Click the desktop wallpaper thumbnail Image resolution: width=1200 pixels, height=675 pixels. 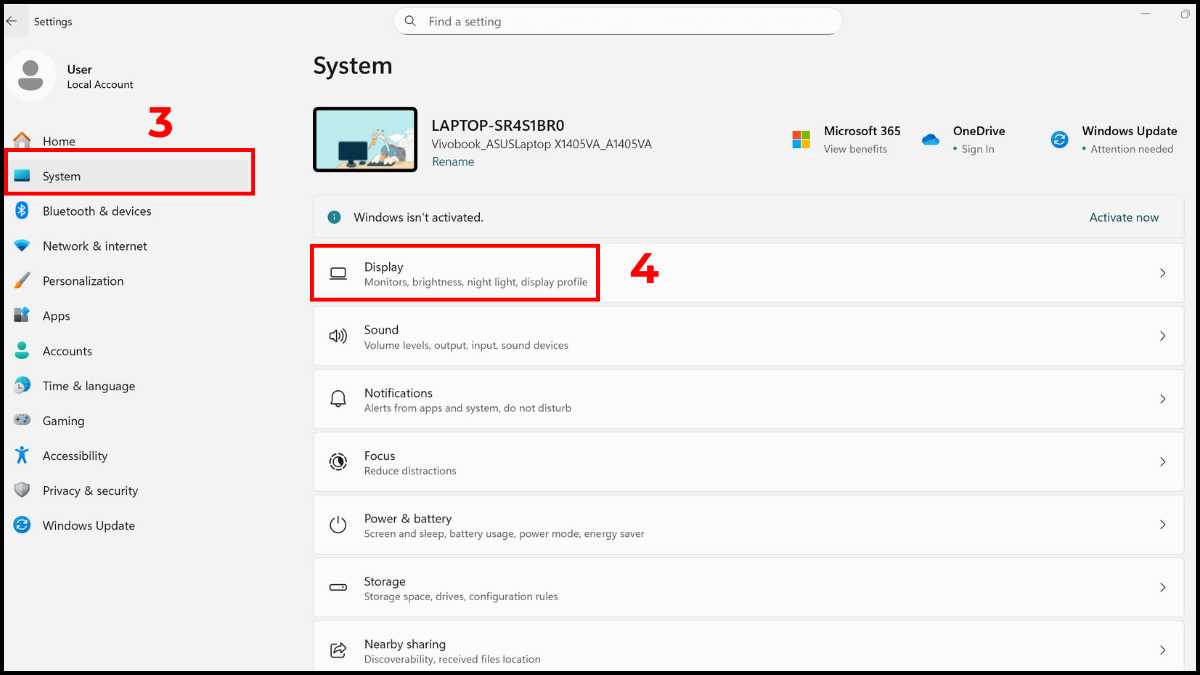tap(365, 140)
